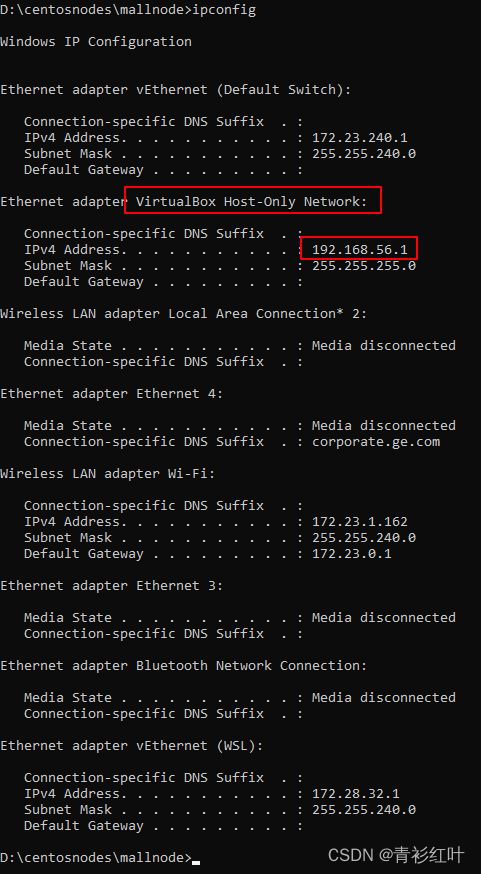Click the CSDN watermark in the corner
This screenshot has width=481, height=874.
(396, 854)
